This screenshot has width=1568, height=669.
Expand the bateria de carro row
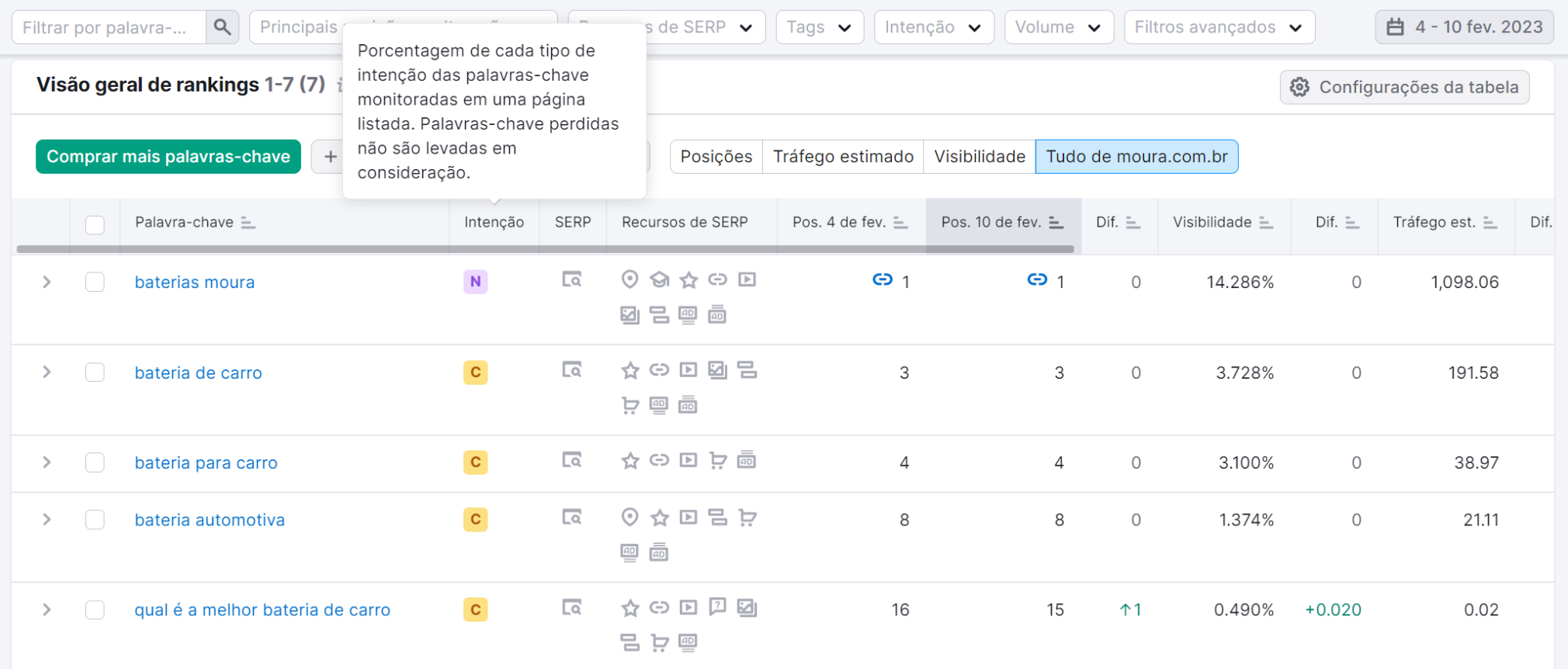[47, 373]
